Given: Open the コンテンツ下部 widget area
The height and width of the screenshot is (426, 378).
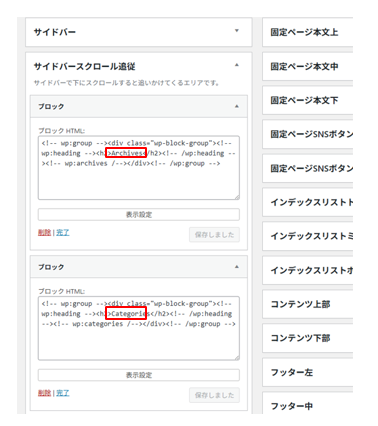Looking at the screenshot, I should 308,338.
